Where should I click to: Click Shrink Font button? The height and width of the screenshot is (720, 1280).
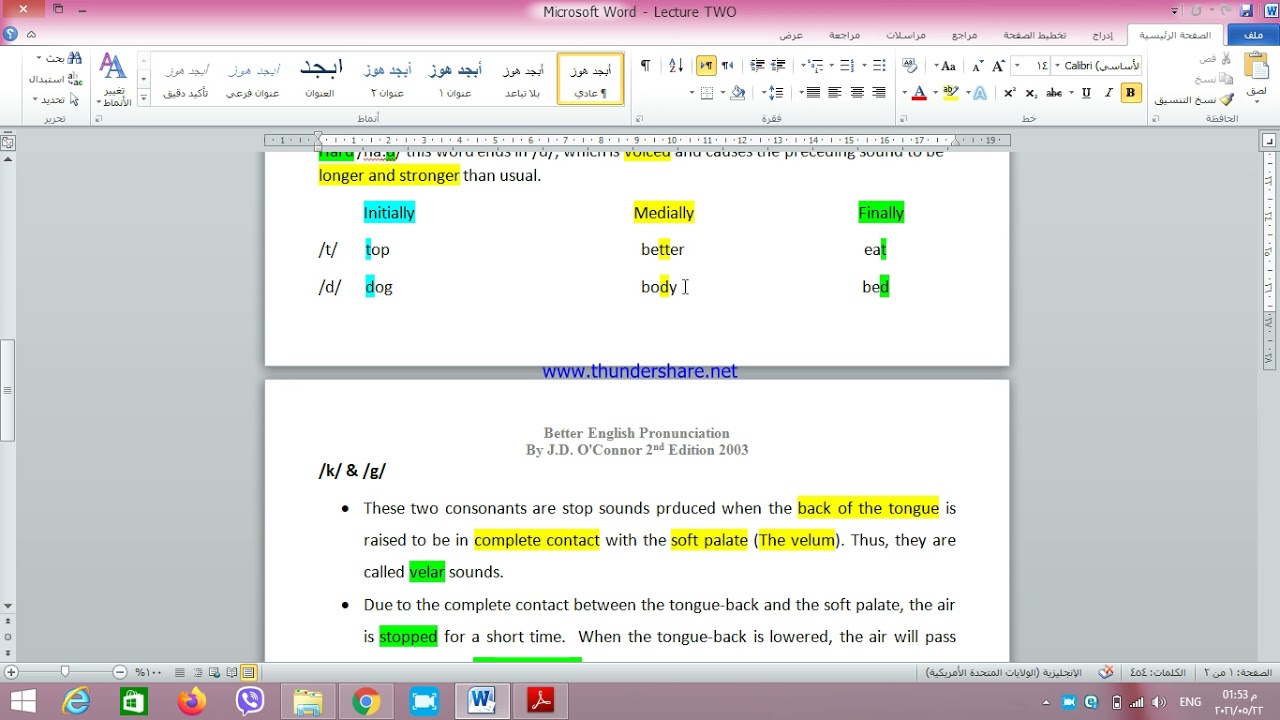(x=978, y=65)
